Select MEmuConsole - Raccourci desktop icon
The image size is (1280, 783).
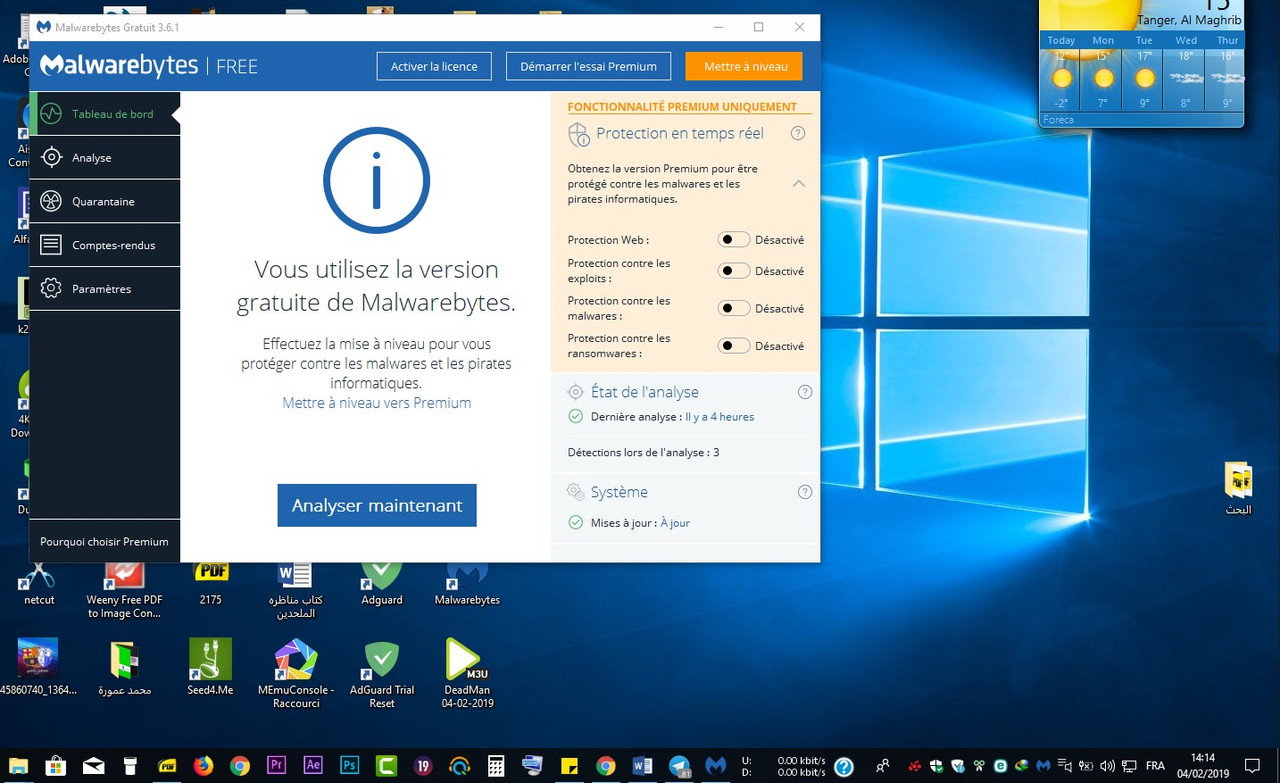(296, 674)
